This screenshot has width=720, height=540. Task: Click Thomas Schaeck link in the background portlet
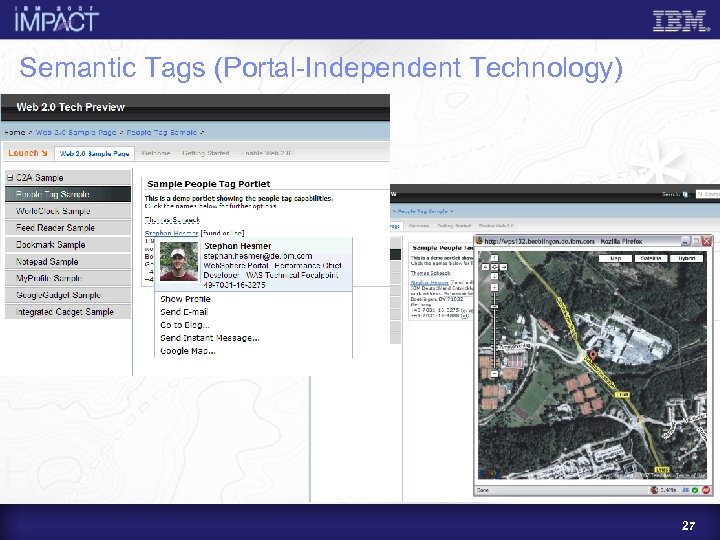[430, 273]
